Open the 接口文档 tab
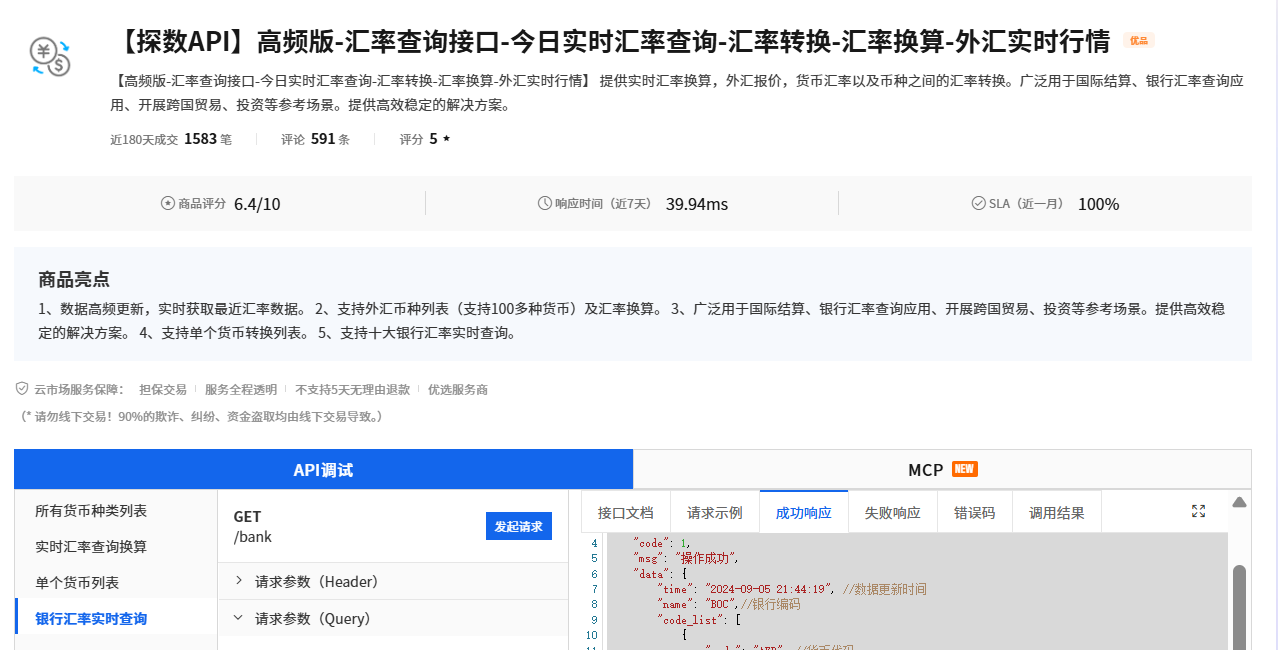Viewport: 1278px width, 650px height. tap(626, 512)
